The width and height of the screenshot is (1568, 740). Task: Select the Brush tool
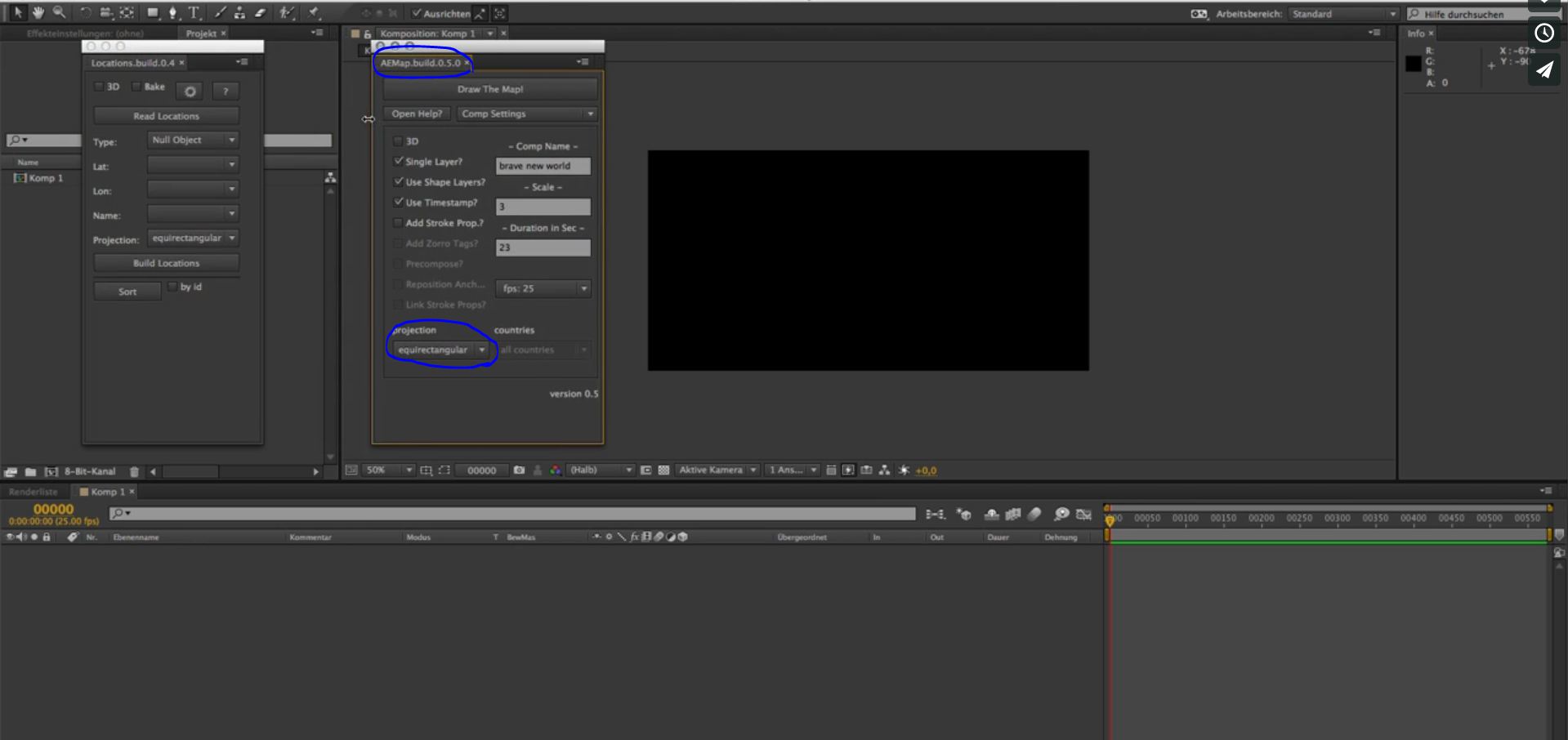[220, 13]
